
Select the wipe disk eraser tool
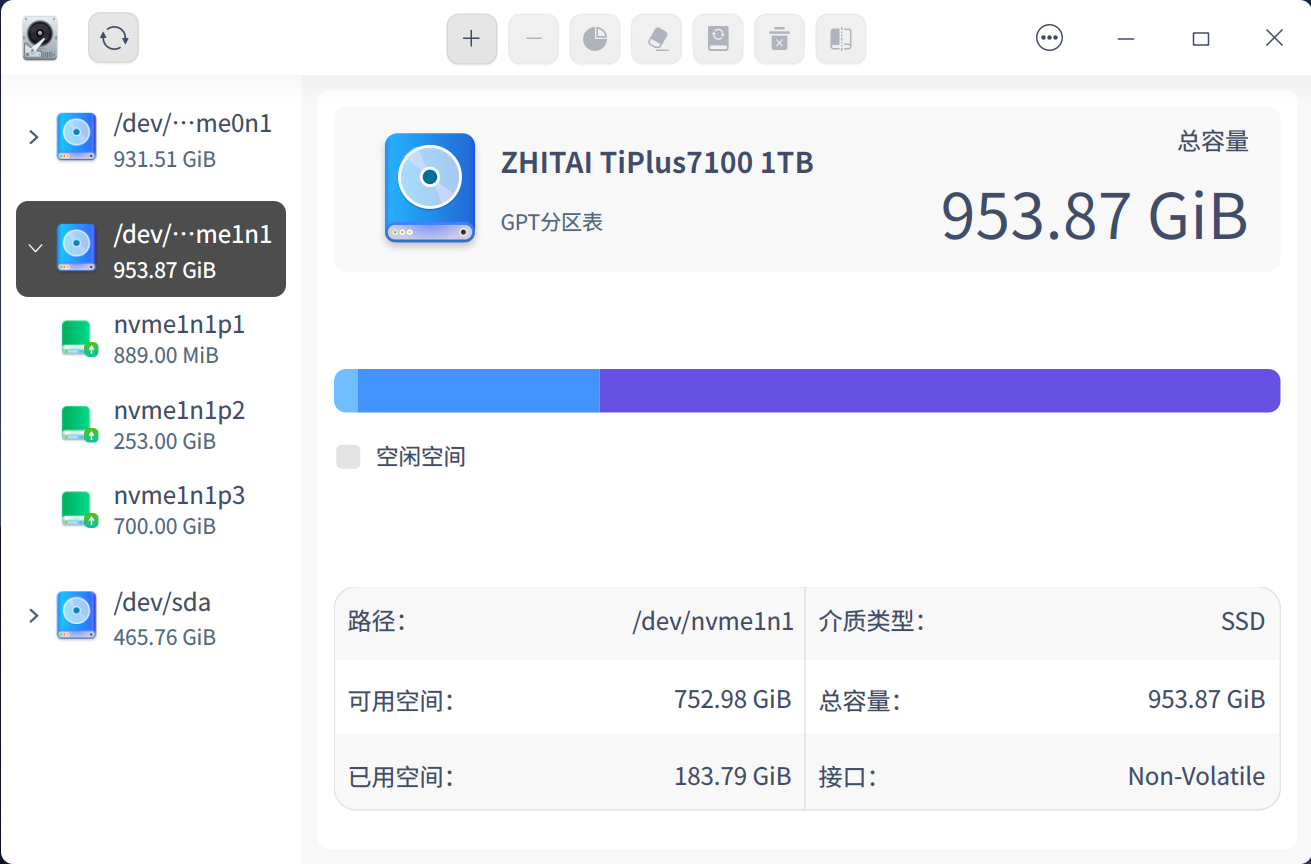[x=656, y=38]
